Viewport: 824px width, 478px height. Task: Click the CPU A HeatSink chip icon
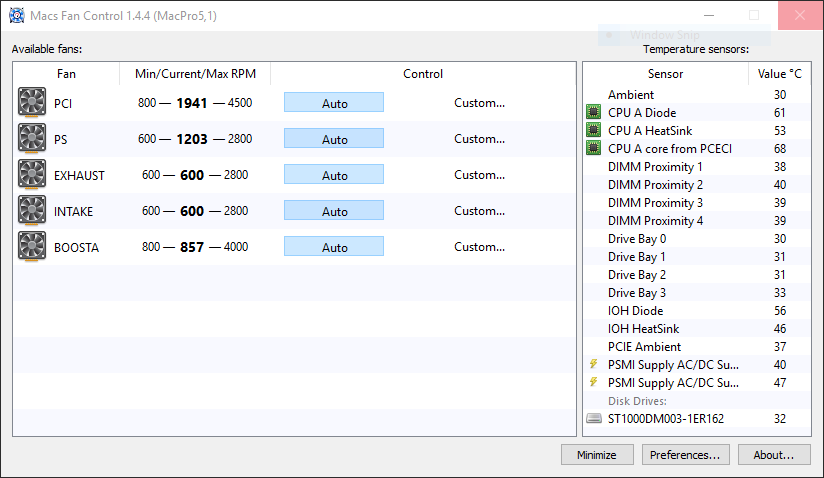pyautogui.click(x=594, y=131)
